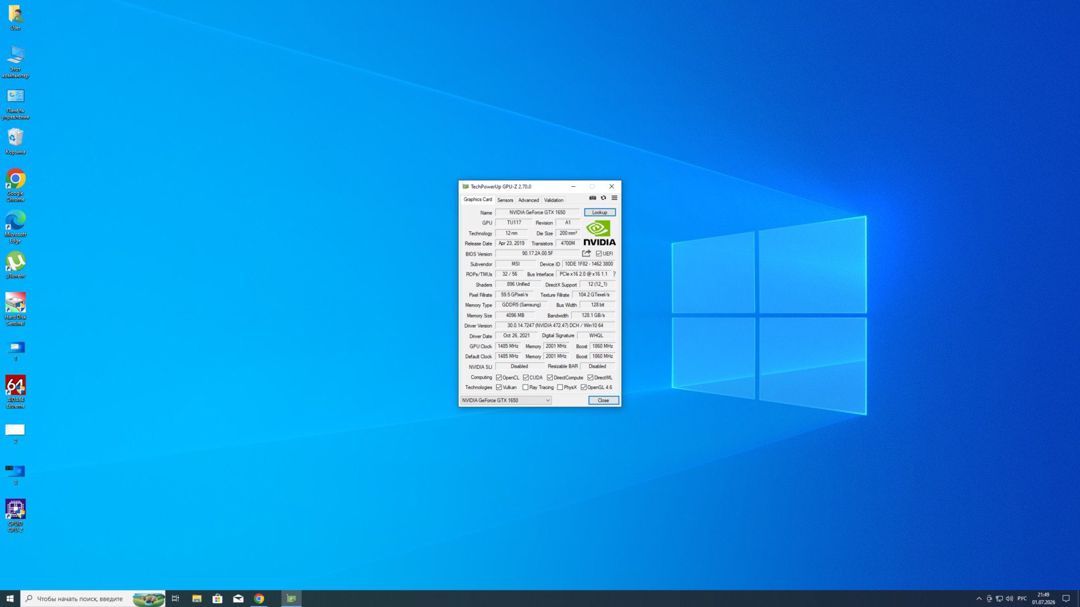Screen dimensions: 1080x607
Task: Click the BIOS save/share icon
Action: (x=586, y=254)
